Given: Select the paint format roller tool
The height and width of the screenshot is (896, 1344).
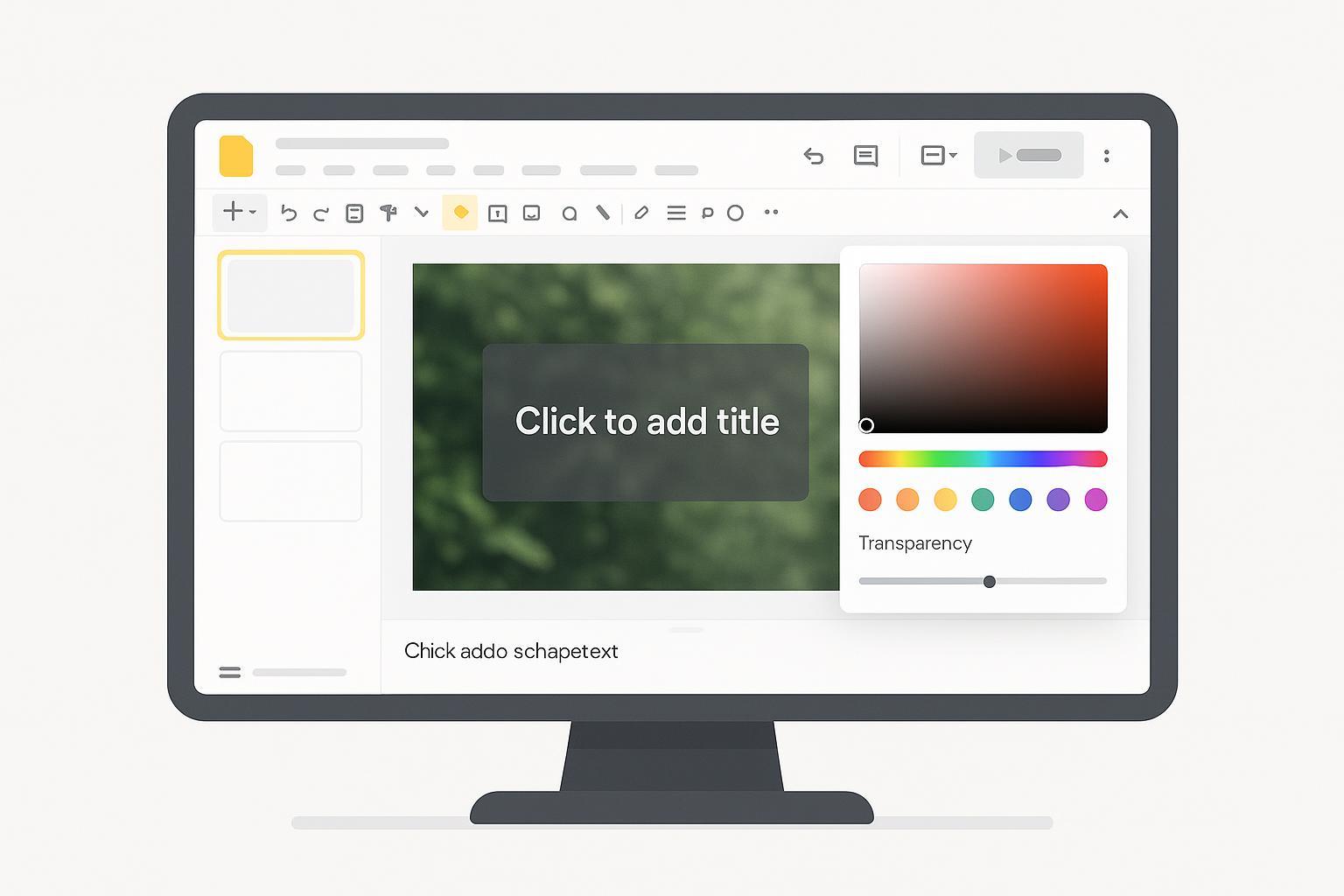Looking at the screenshot, I should pyautogui.click(x=388, y=213).
